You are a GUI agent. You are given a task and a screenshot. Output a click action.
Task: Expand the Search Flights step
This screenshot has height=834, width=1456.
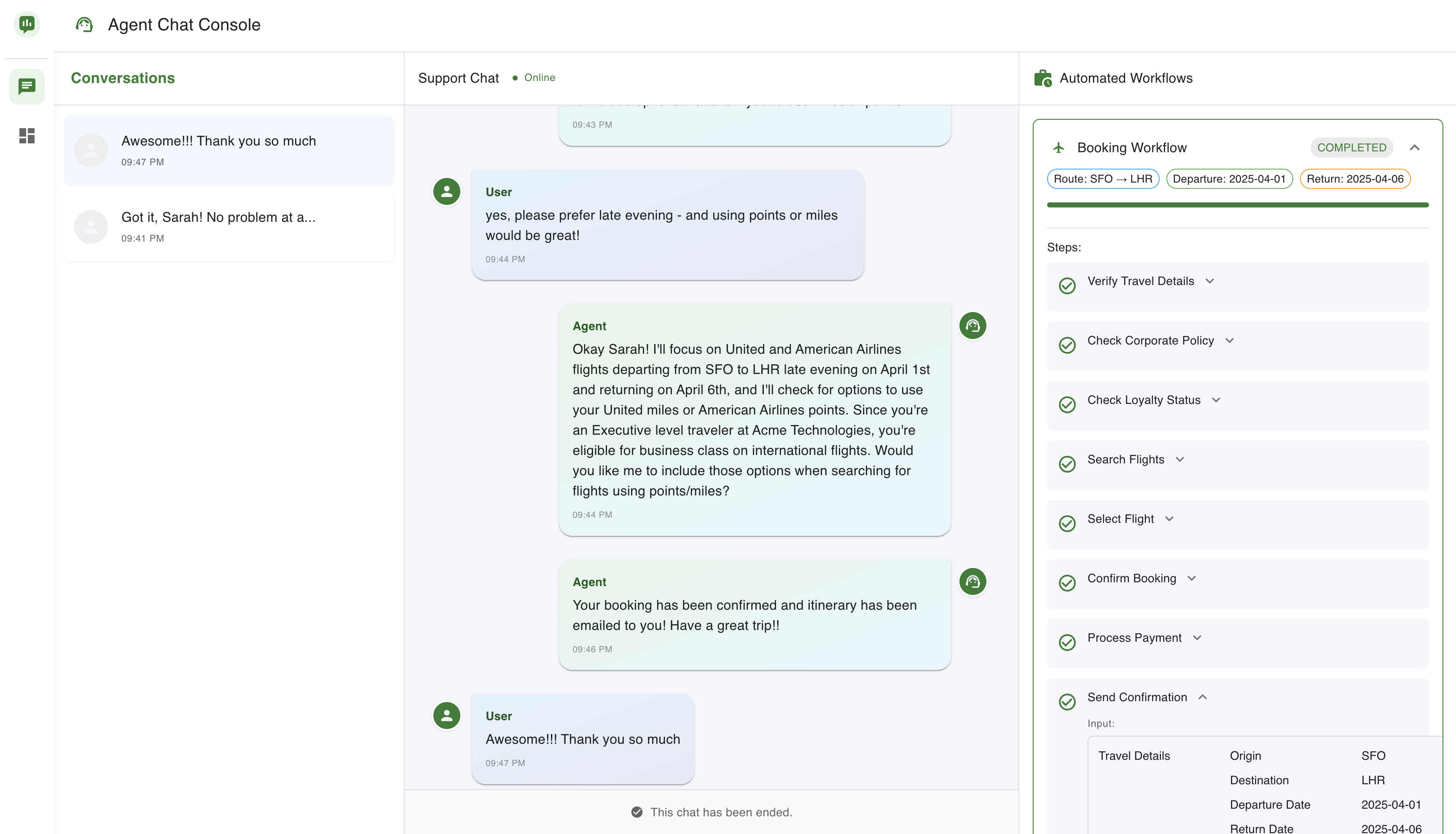(1180, 460)
